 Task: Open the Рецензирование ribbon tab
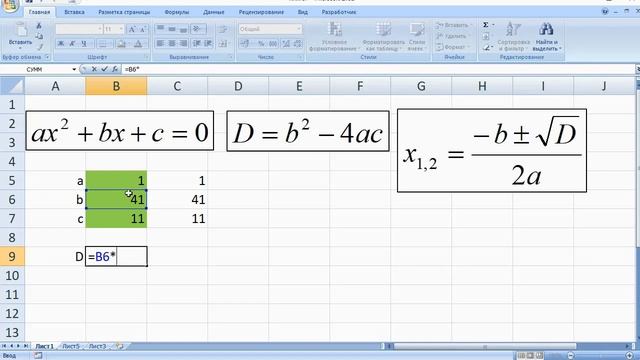(261, 12)
